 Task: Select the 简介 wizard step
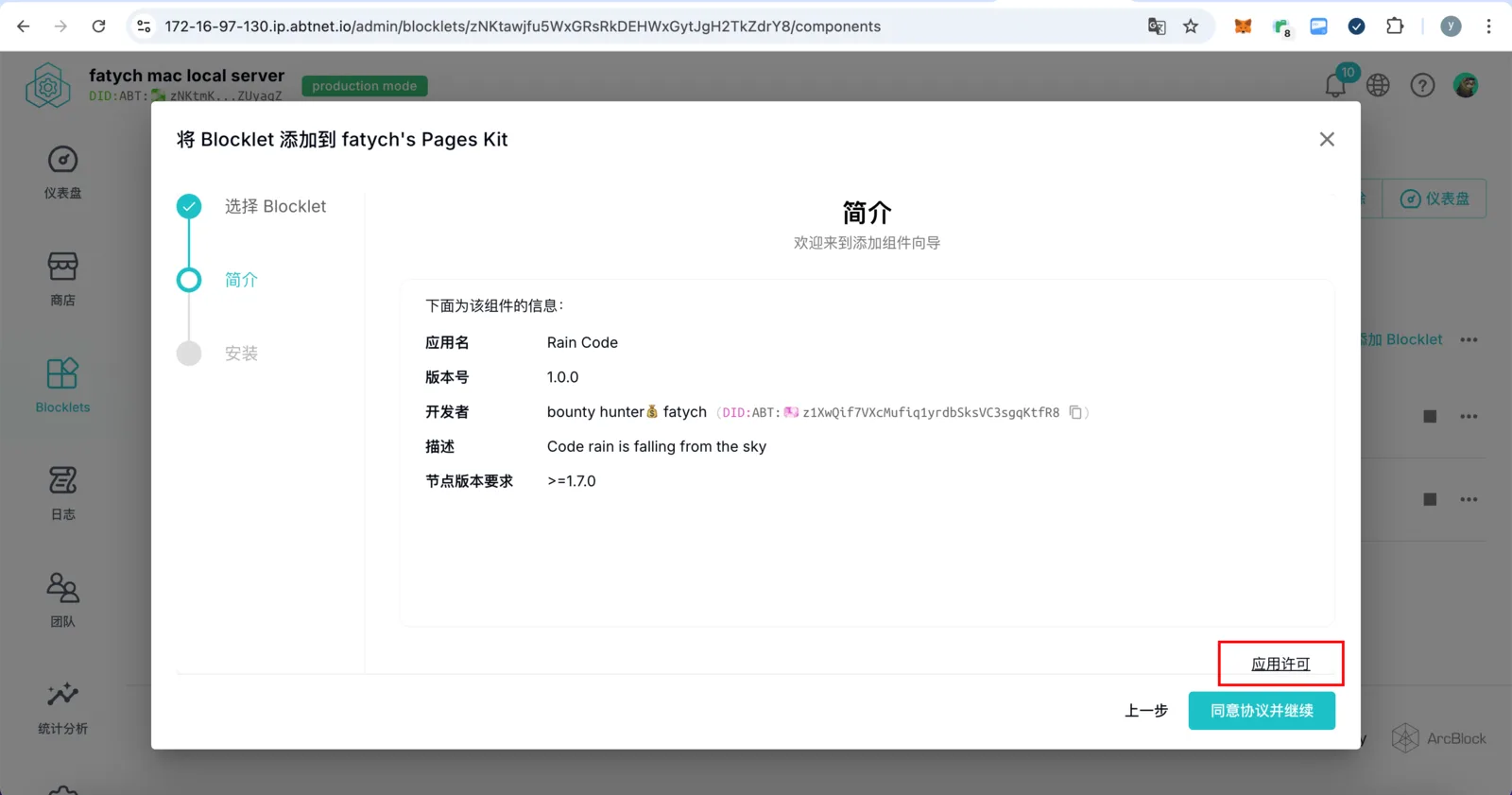[217, 280]
